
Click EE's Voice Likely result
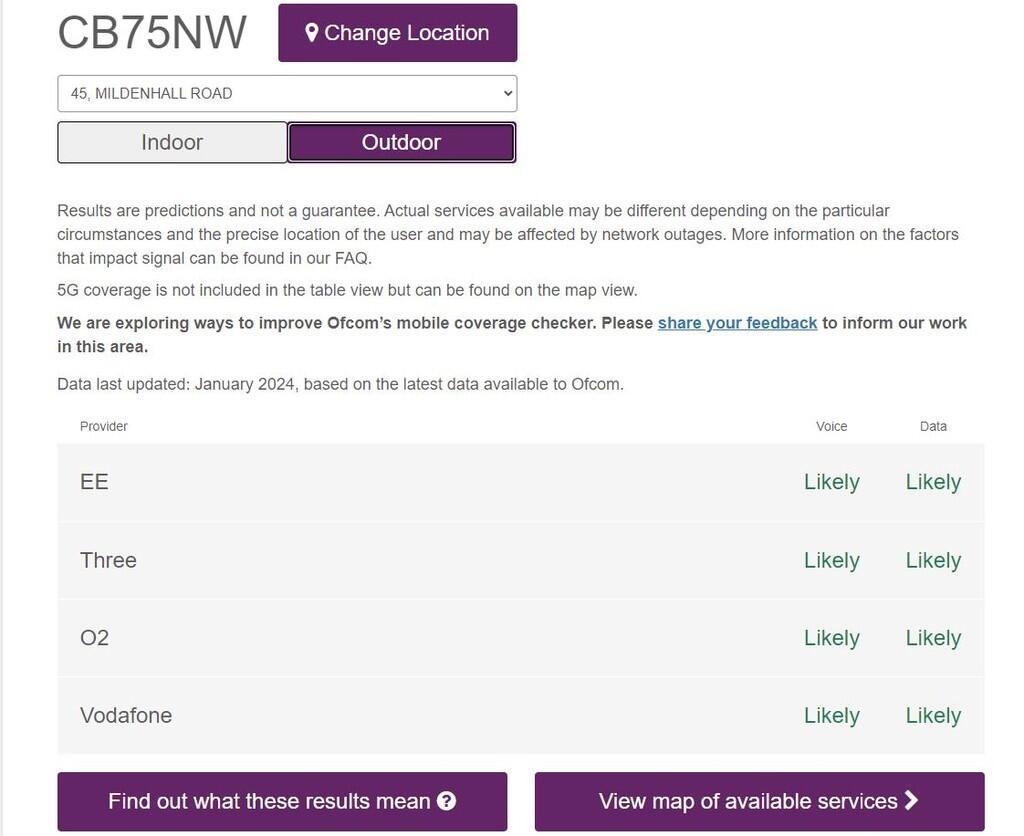(x=831, y=482)
